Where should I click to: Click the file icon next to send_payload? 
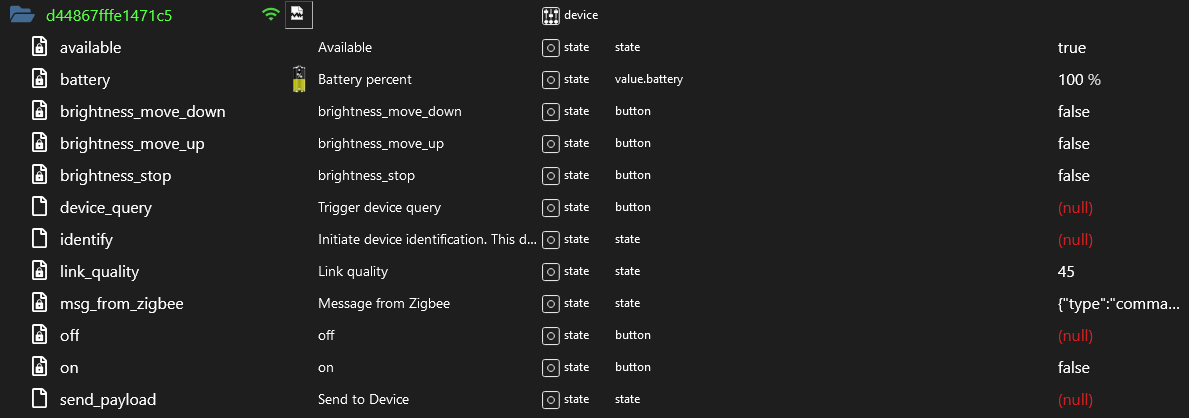click(x=39, y=399)
